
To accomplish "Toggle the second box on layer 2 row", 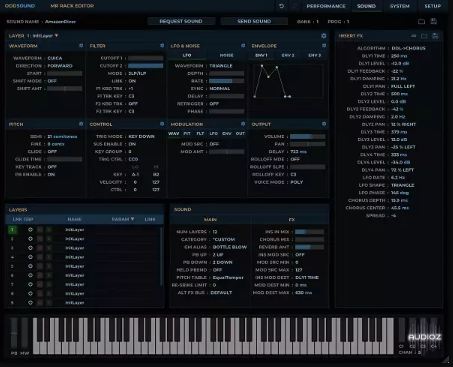I will (49, 239).
